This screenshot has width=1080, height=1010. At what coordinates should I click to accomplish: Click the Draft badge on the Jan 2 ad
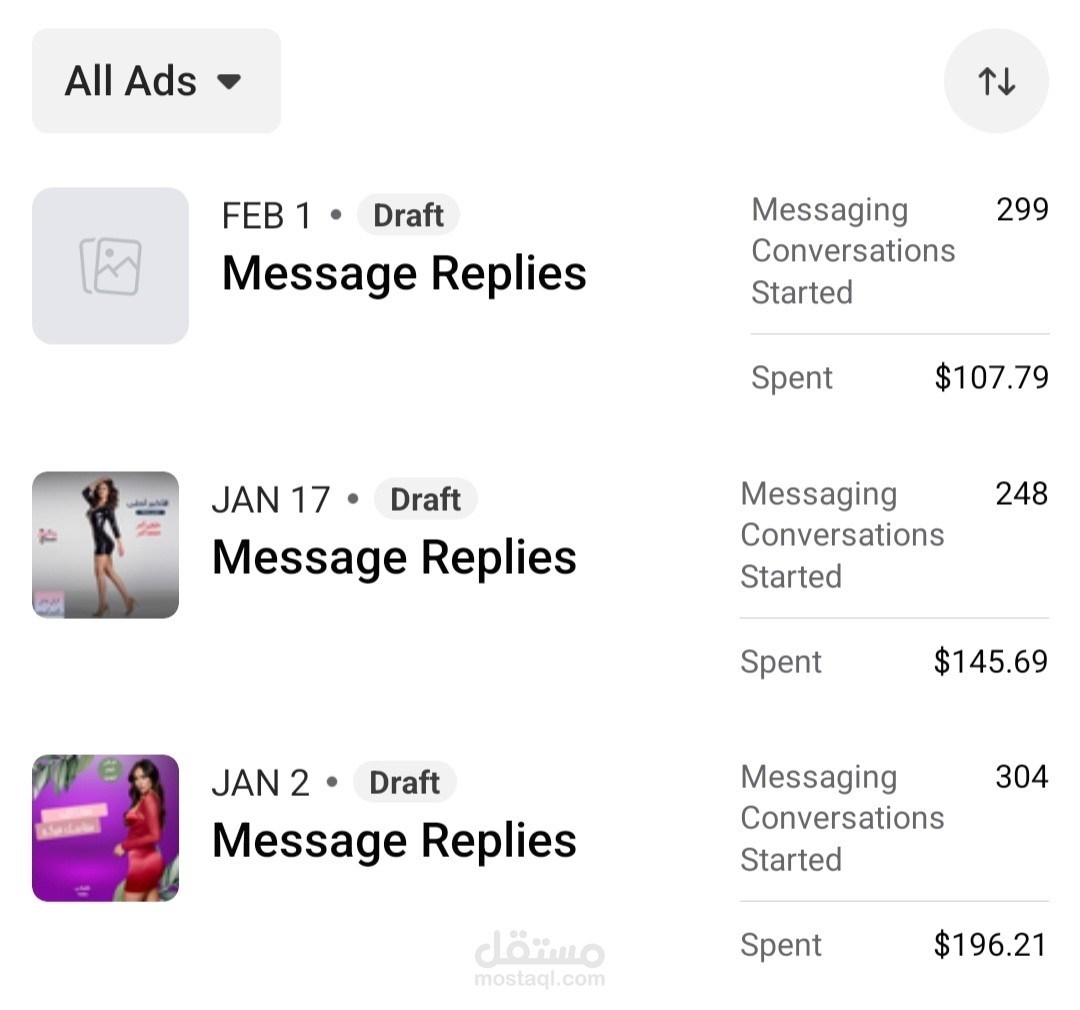pyautogui.click(x=405, y=782)
